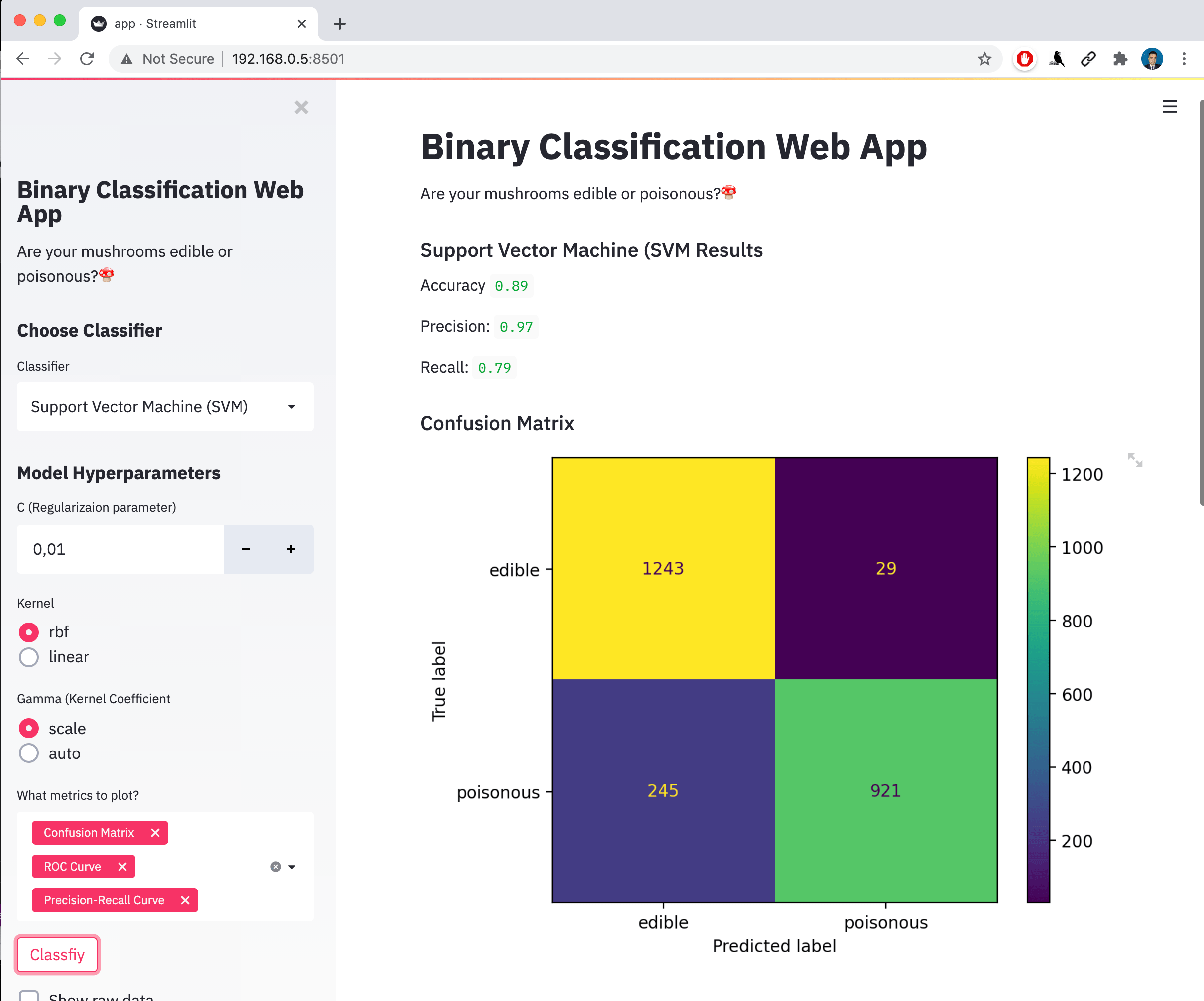
Task: Click the Choose Classifier sidebar heading
Action: coord(90,331)
